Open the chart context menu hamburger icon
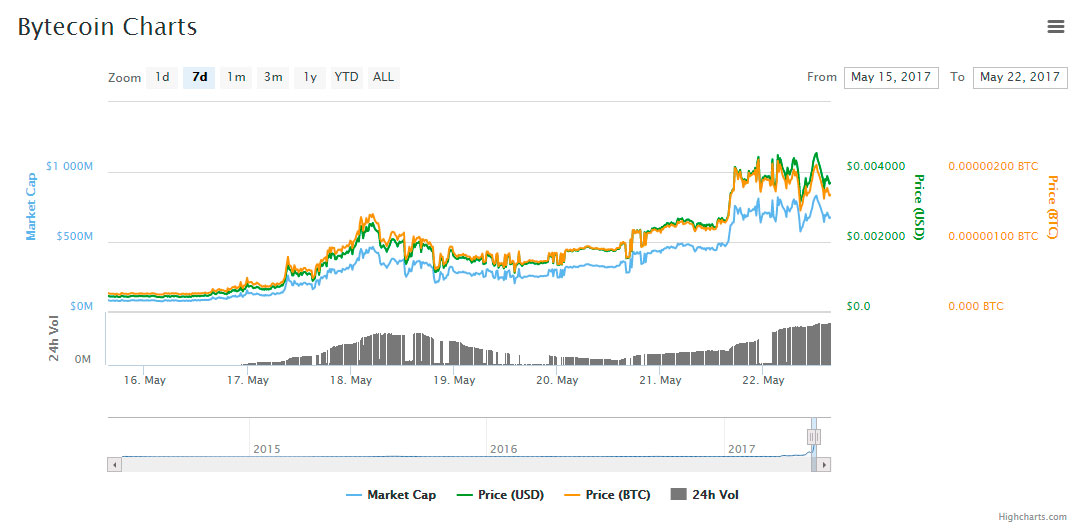The height and width of the screenshot is (529, 1085). point(1056,27)
